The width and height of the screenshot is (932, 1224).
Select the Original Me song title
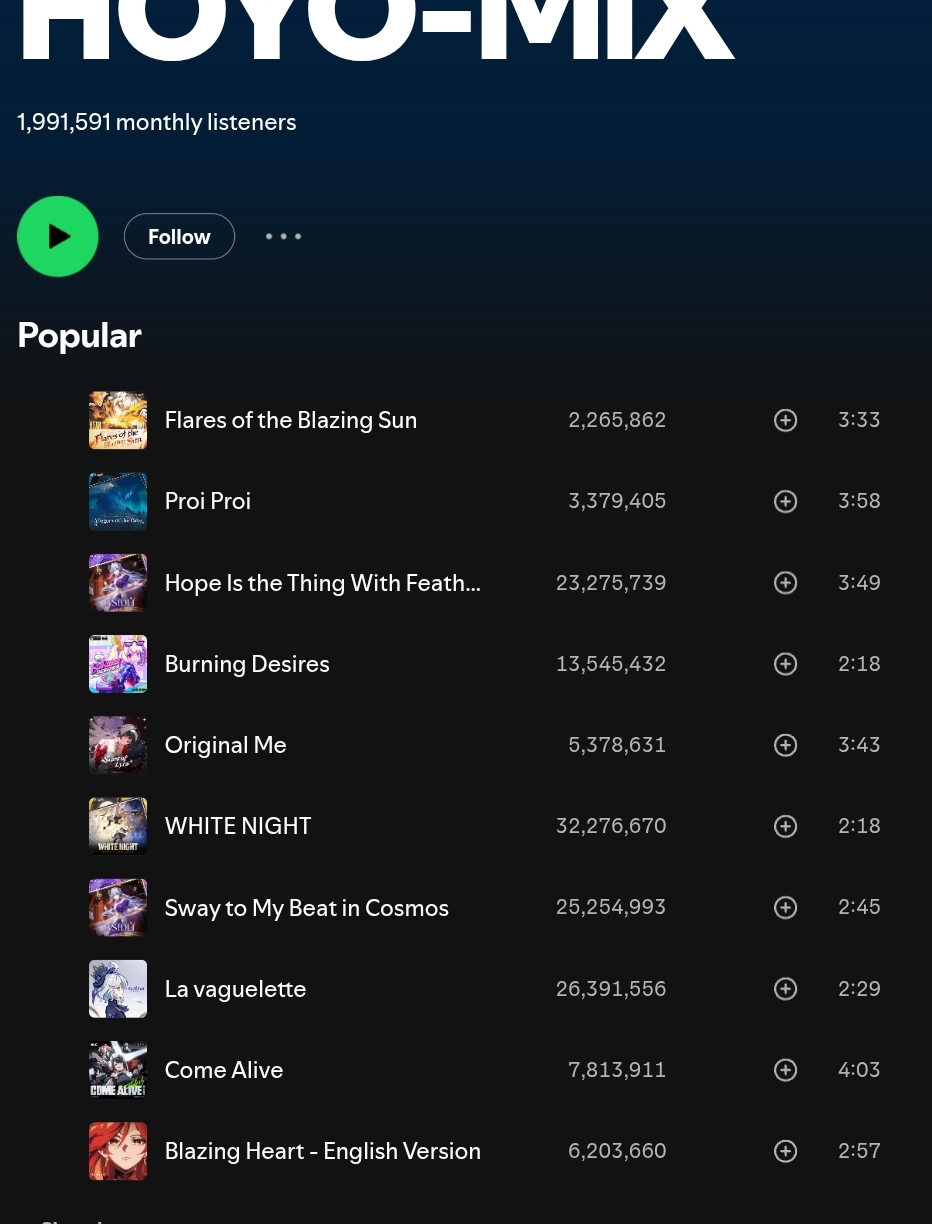click(226, 745)
